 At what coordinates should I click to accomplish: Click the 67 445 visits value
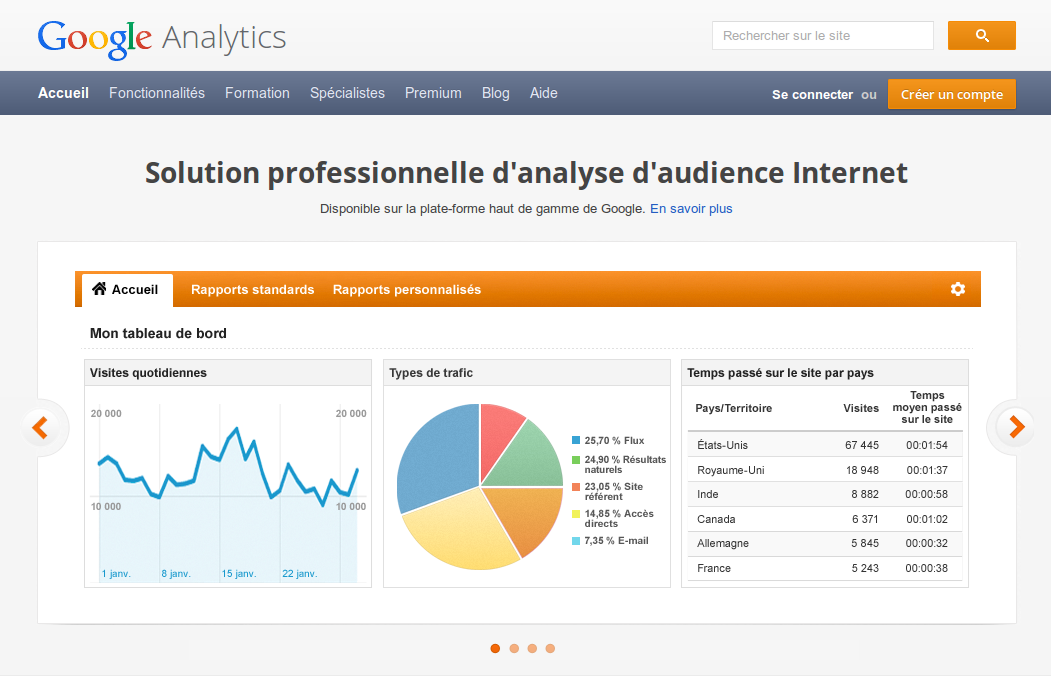click(861, 445)
